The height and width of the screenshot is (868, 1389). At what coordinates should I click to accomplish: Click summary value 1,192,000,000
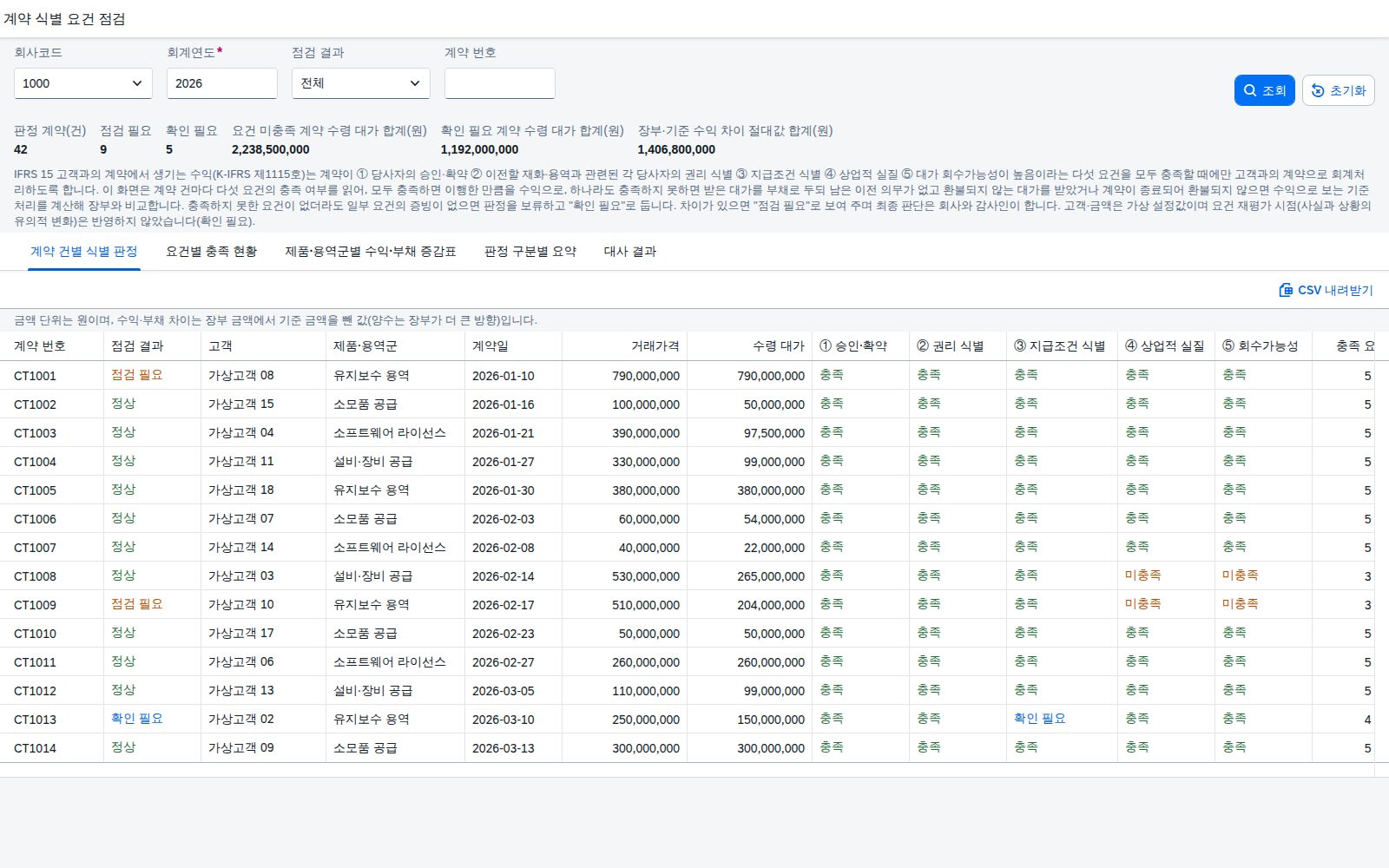click(479, 149)
